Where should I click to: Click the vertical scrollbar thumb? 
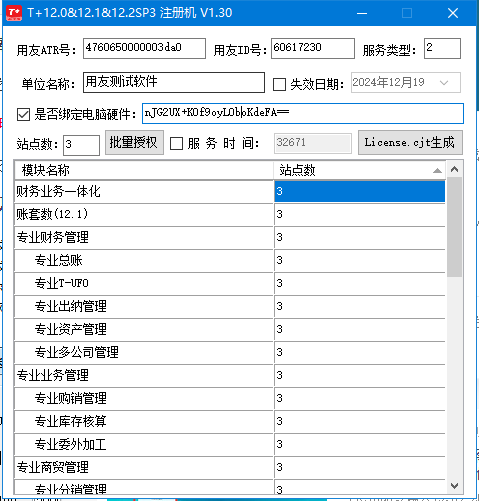454,227
